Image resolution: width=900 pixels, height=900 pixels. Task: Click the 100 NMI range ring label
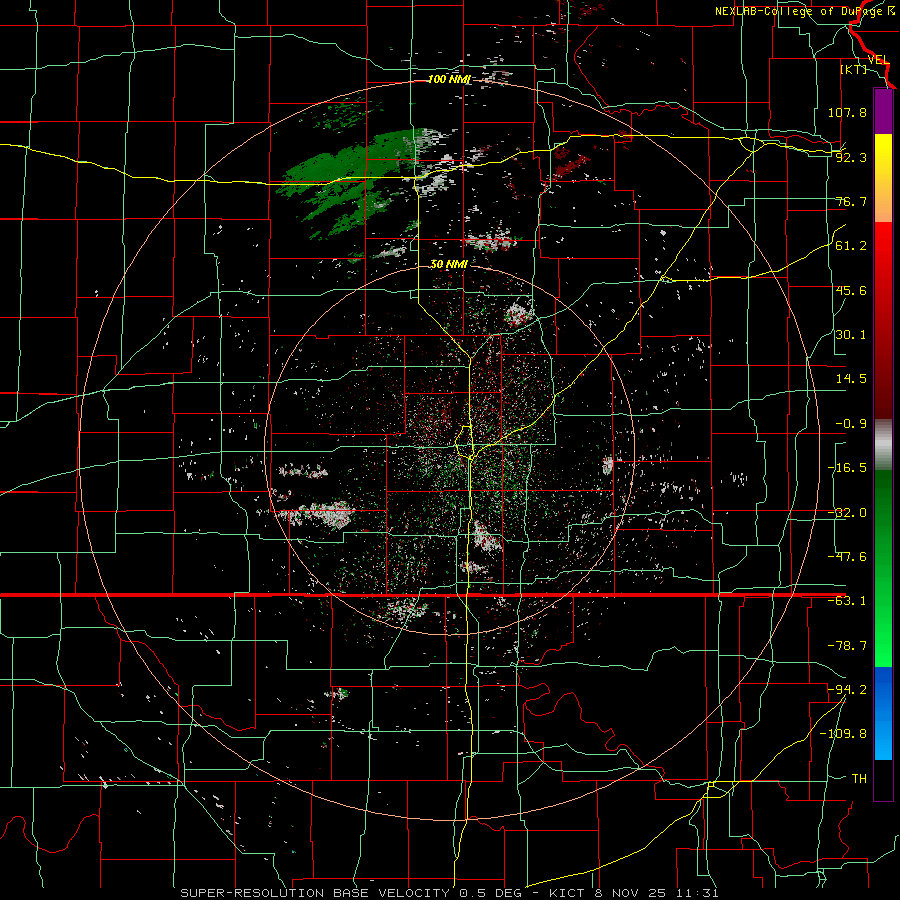(x=449, y=79)
